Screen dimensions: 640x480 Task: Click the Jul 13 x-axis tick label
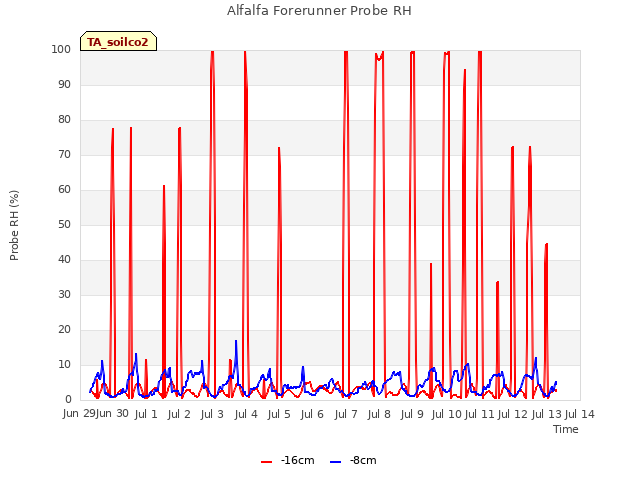tap(547, 414)
